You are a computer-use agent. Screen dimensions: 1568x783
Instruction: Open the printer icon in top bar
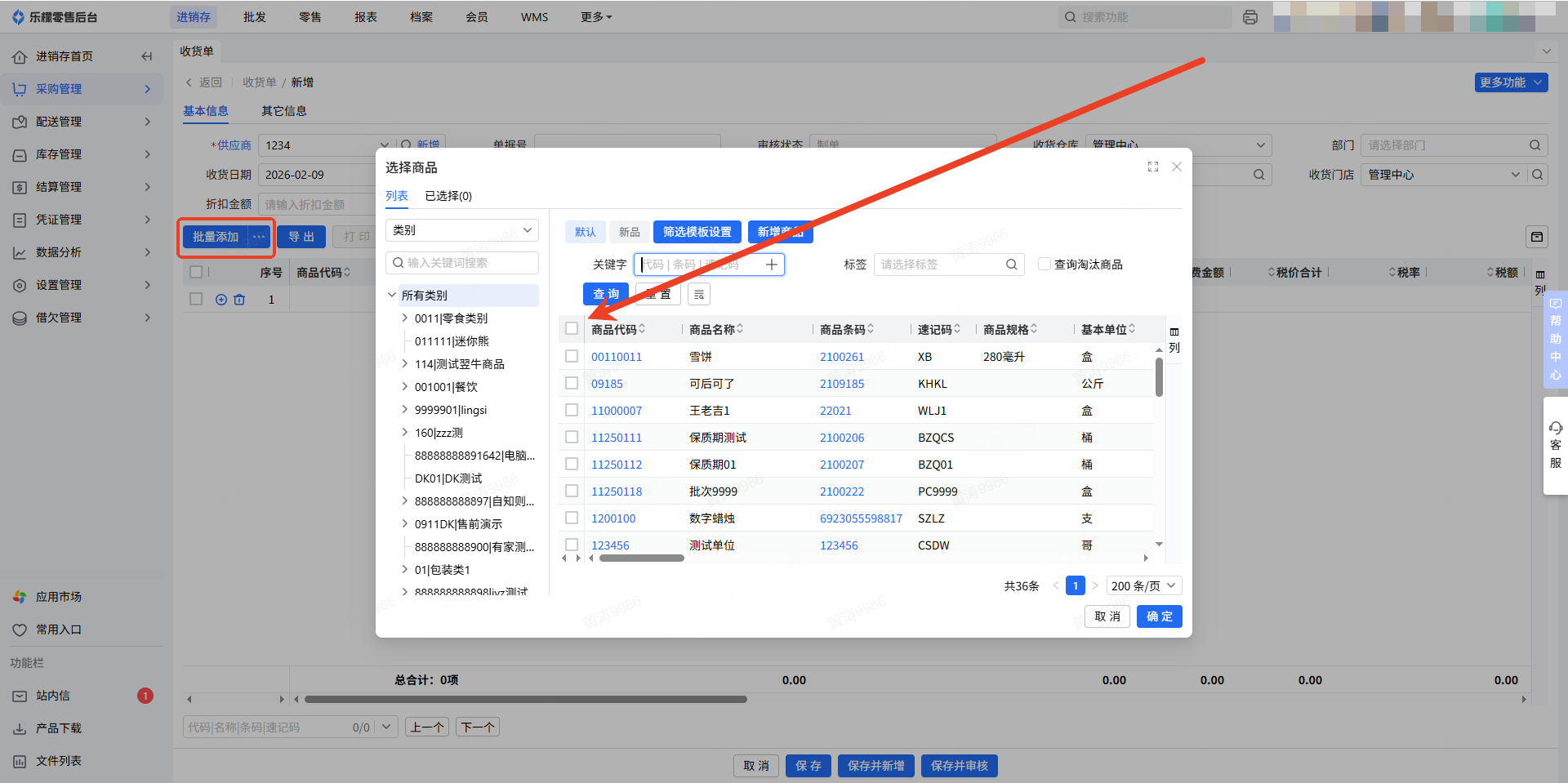coord(1249,17)
